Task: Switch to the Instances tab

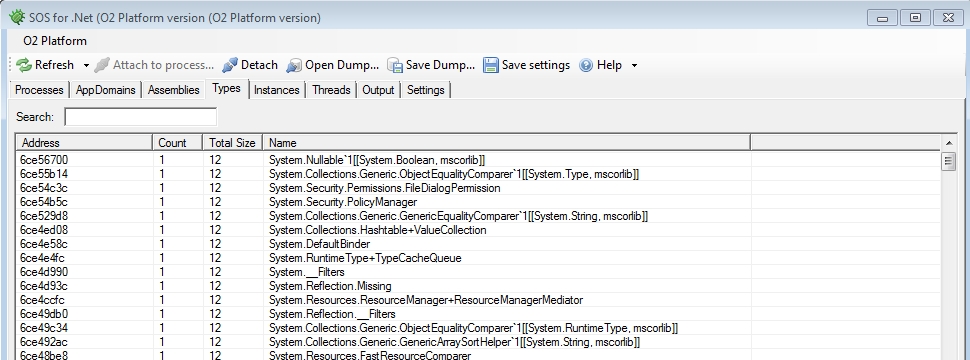Action: [277, 90]
